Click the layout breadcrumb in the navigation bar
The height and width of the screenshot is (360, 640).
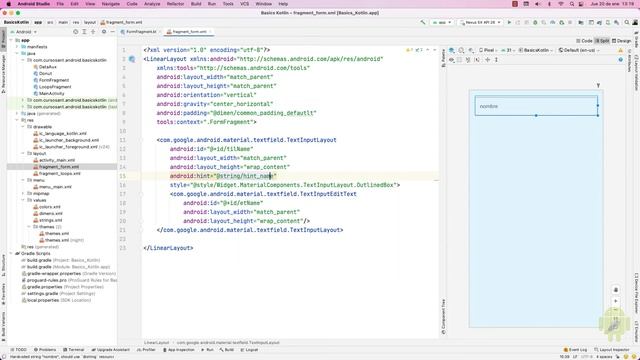[89, 22]
